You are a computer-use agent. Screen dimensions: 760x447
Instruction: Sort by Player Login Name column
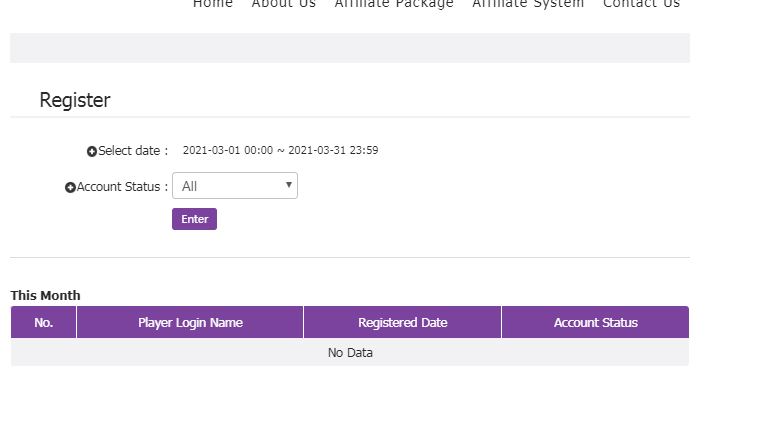pos(190,322)
